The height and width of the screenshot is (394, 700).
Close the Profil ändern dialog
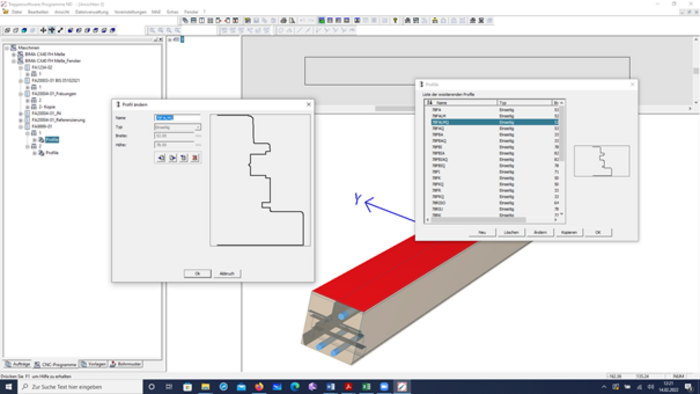(x=308, y=104)
